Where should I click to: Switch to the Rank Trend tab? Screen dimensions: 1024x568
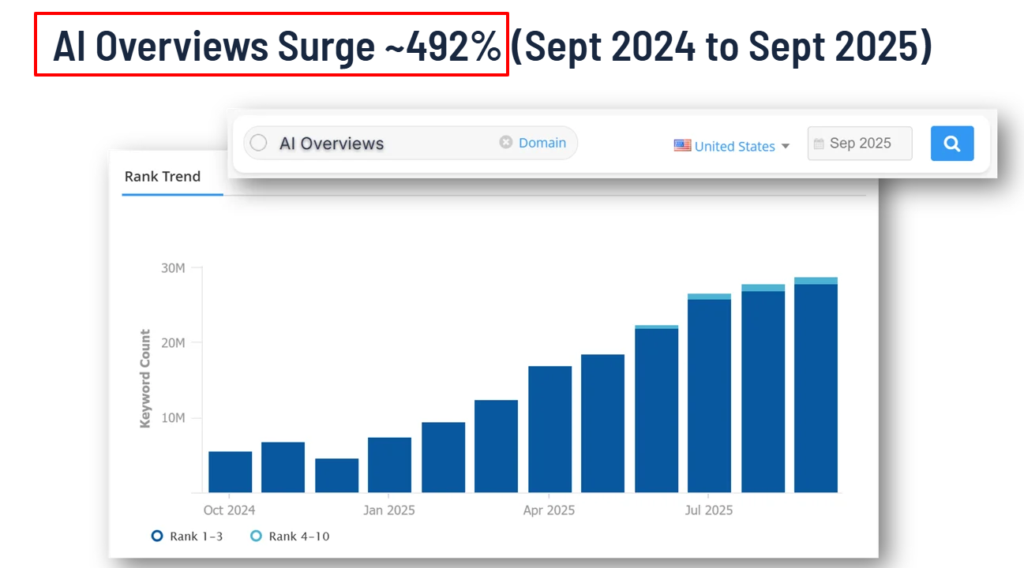[163, 176]
